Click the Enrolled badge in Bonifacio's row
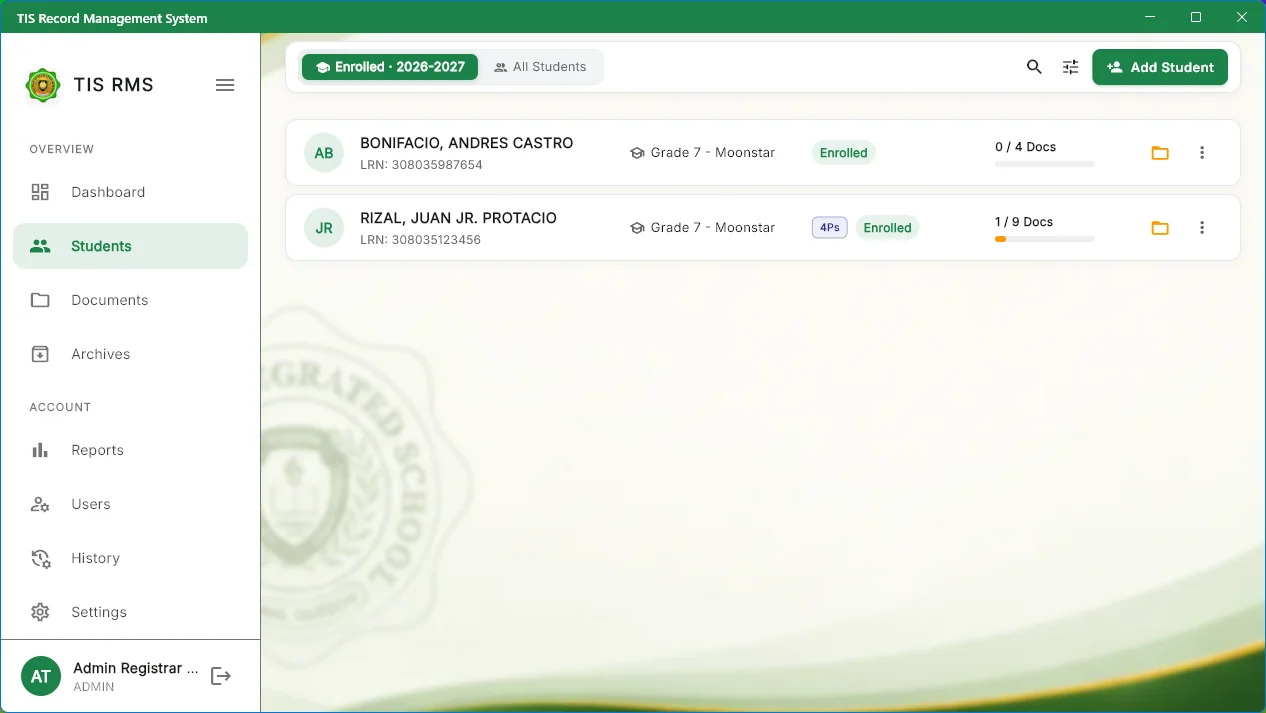 point(843,153)
